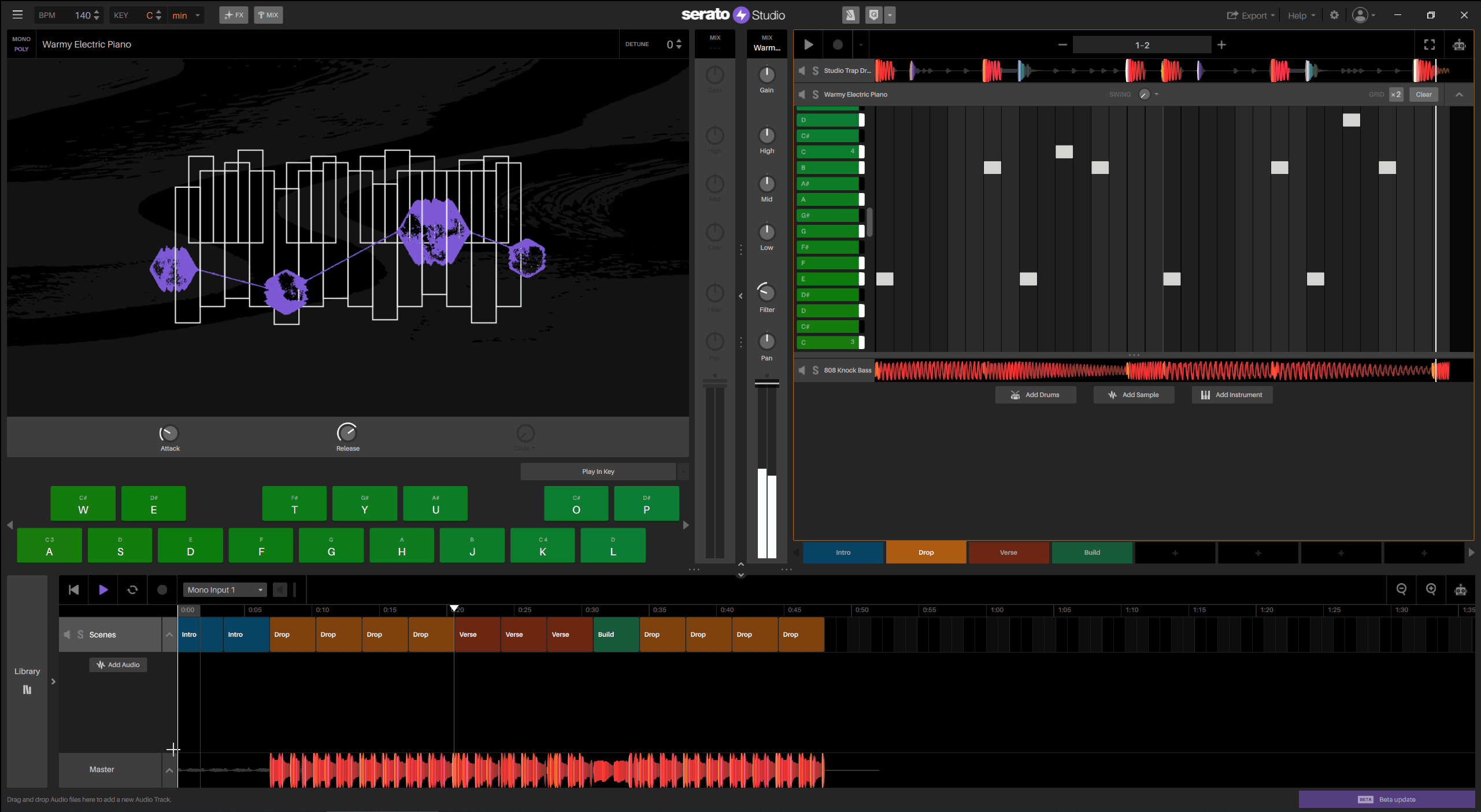Screen dimensions: 1481x812
Task: Solo the Studio Trap Drums deck
Action: click(x=815, y=71)
